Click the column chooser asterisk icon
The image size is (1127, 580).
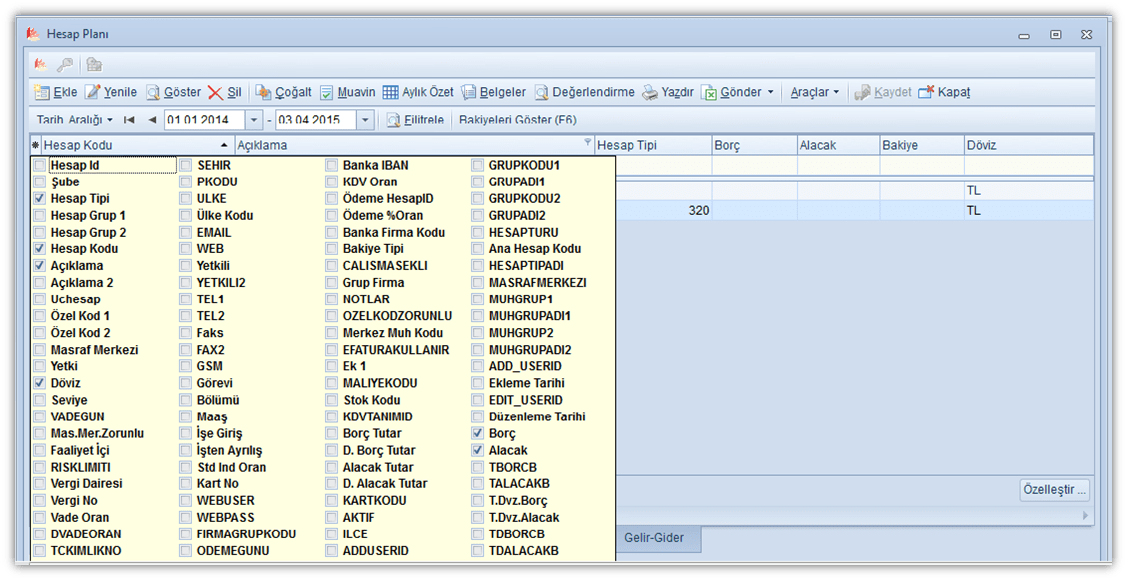(x=35, y=145)
